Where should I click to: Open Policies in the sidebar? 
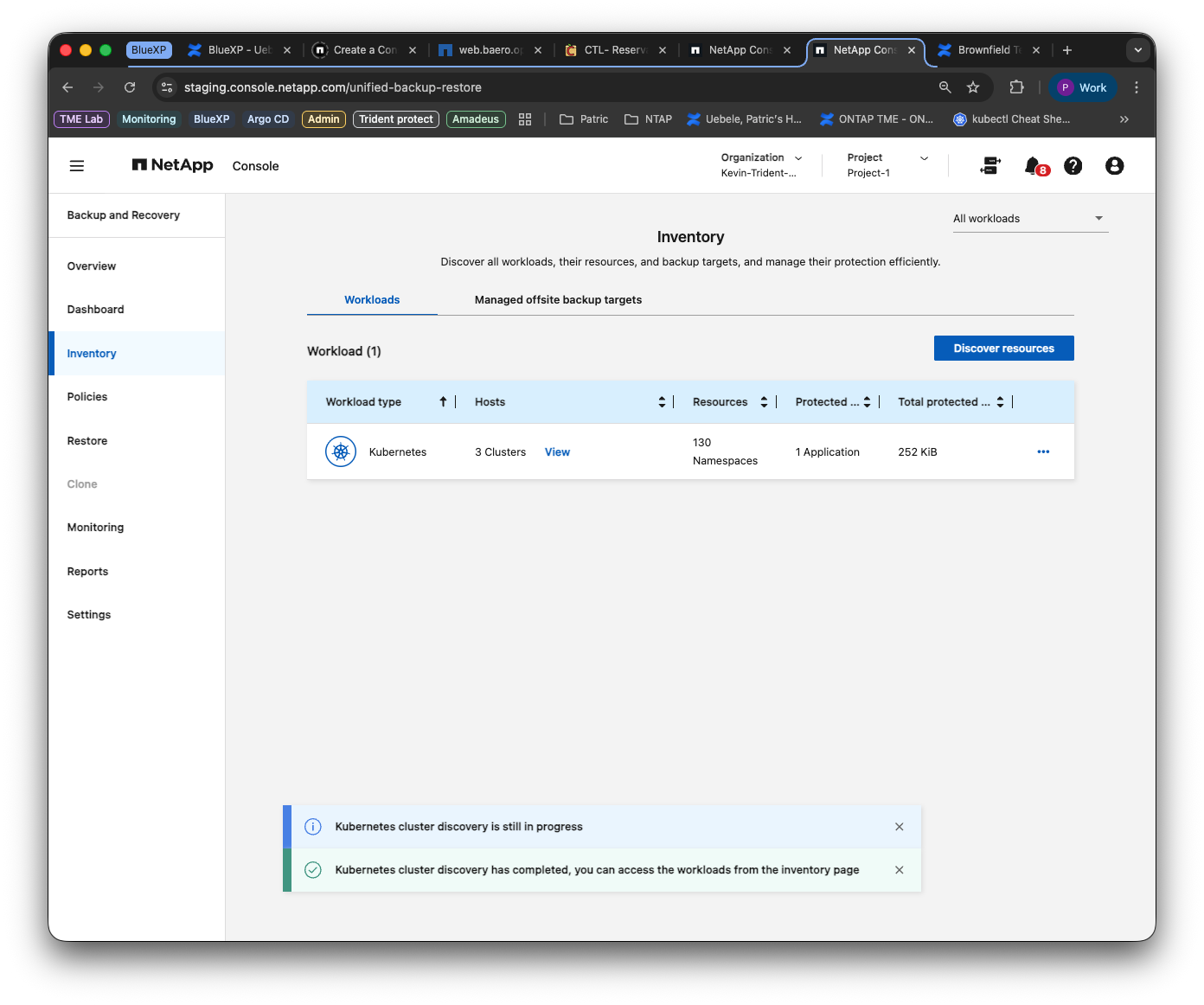click(87, 397)
